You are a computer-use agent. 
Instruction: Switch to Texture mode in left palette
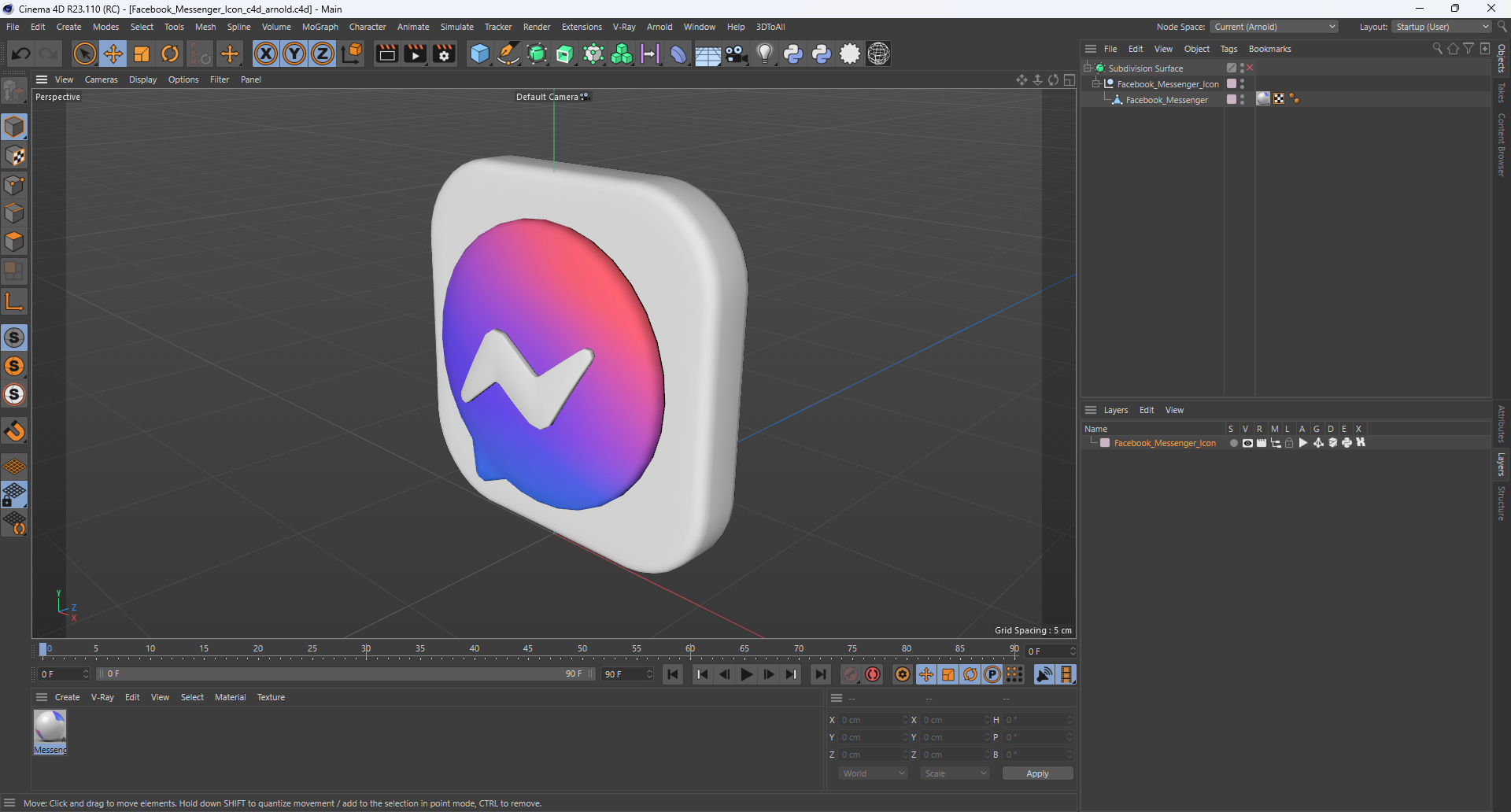(14, 156)
